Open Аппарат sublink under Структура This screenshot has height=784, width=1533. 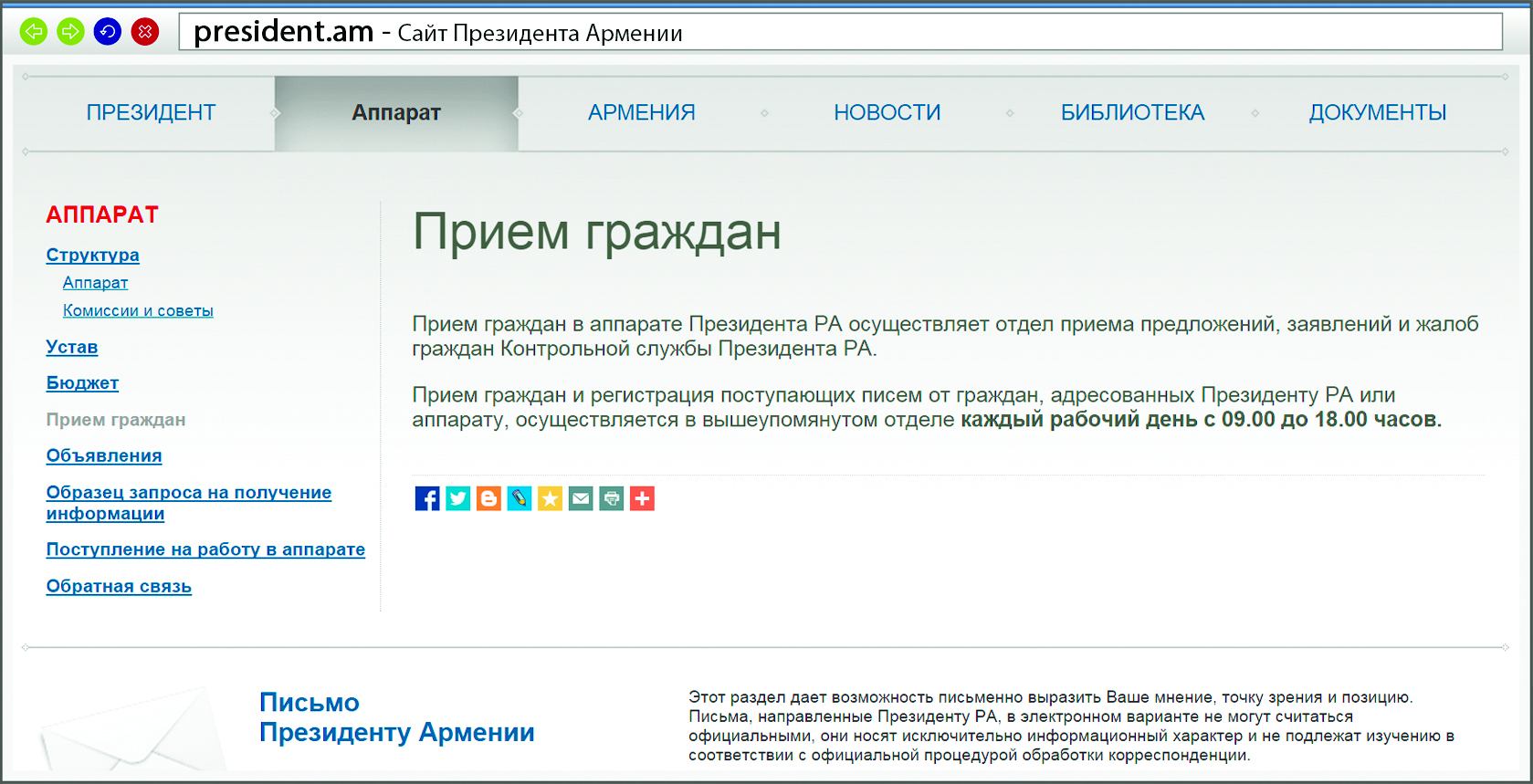(95, 283)
